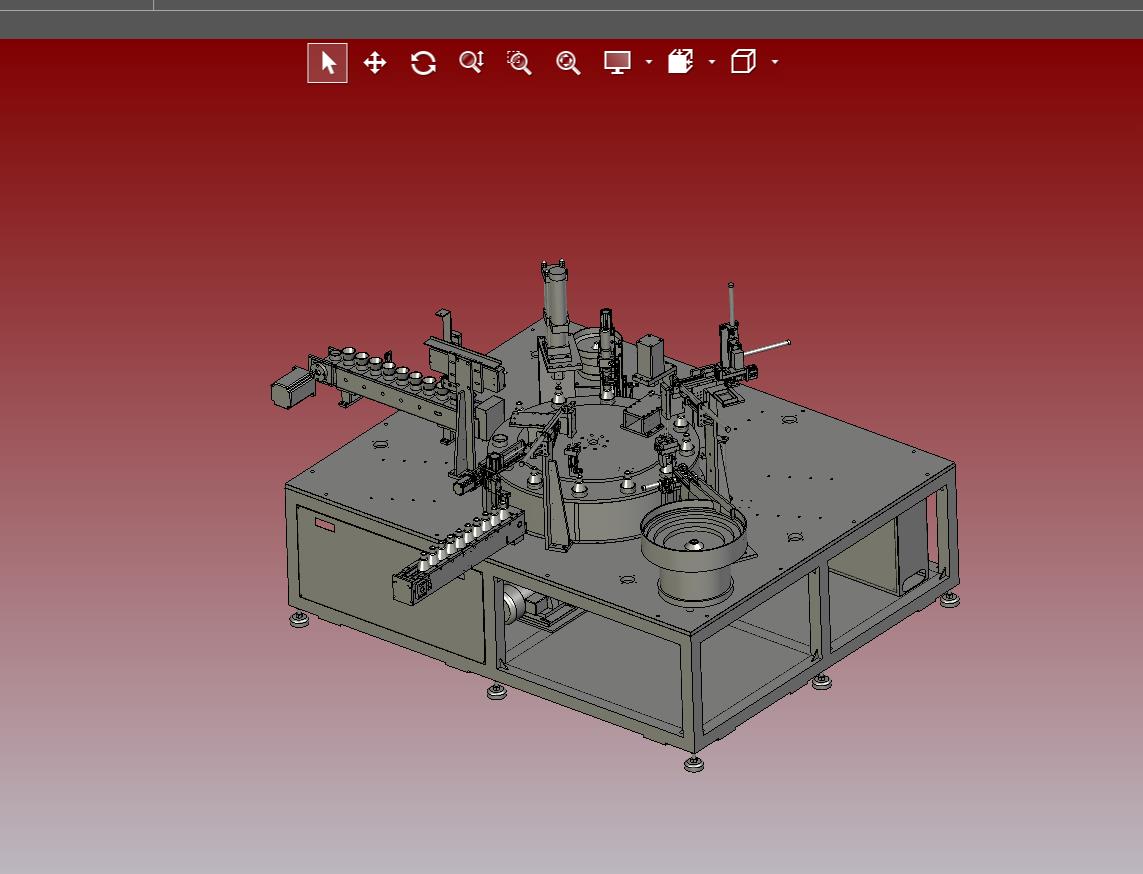
Task: Click the conveyor motor on the left
Action: point(292,388)
